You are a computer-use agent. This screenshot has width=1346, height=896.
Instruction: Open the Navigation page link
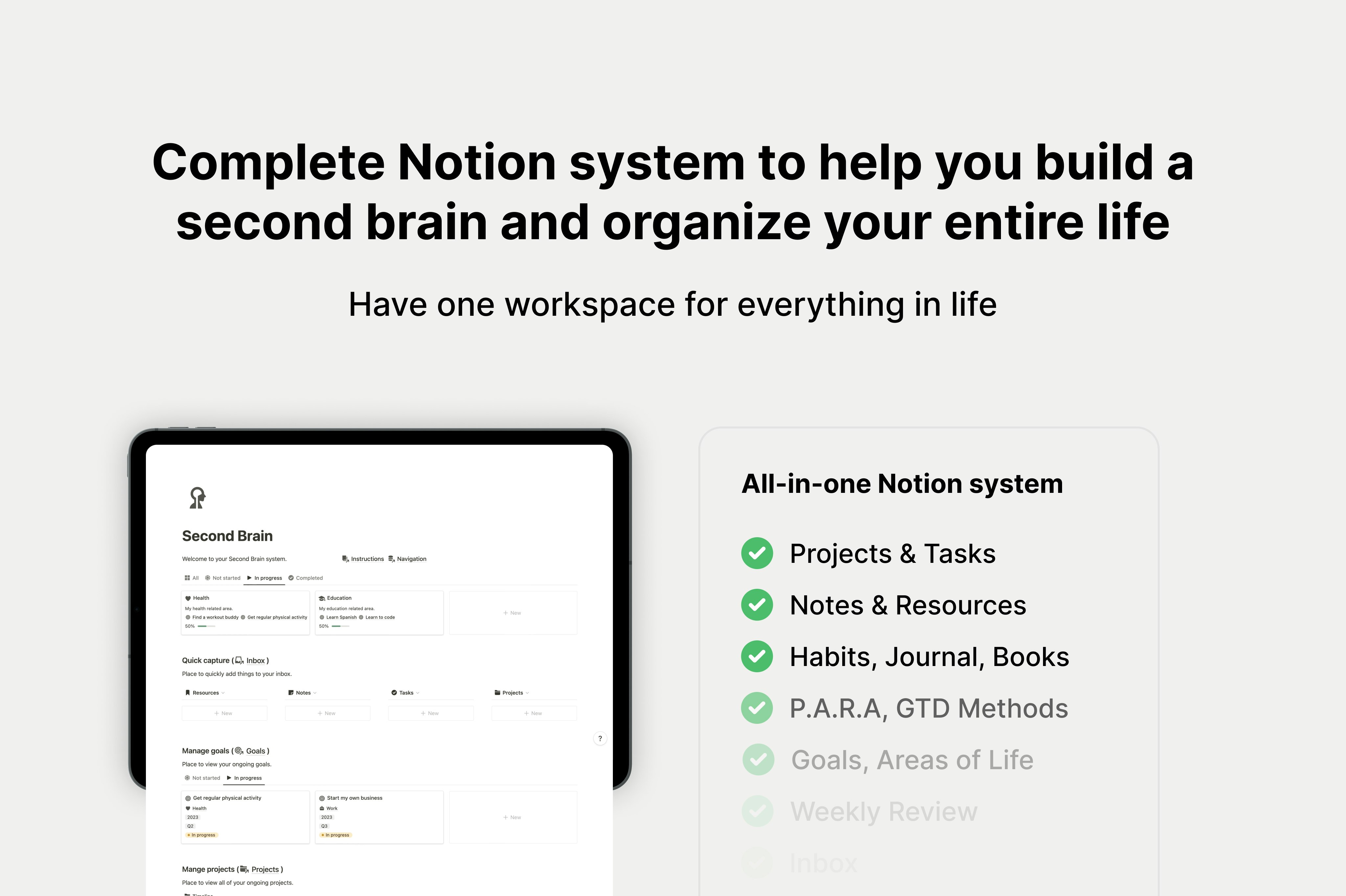[x=411, y=559]
